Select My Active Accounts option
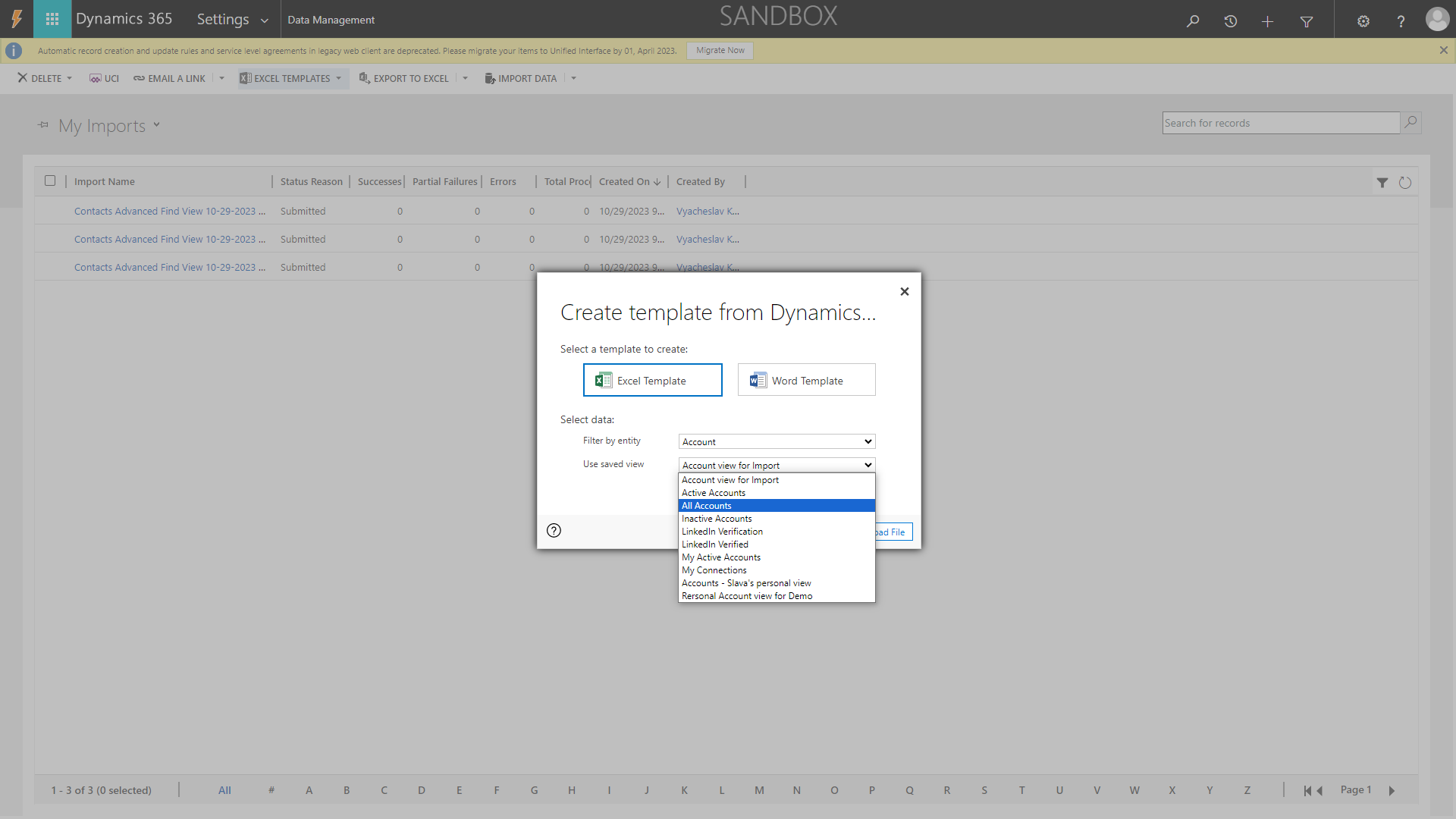The width and height of the screenshot is (1456, 819). pos(777,557)
